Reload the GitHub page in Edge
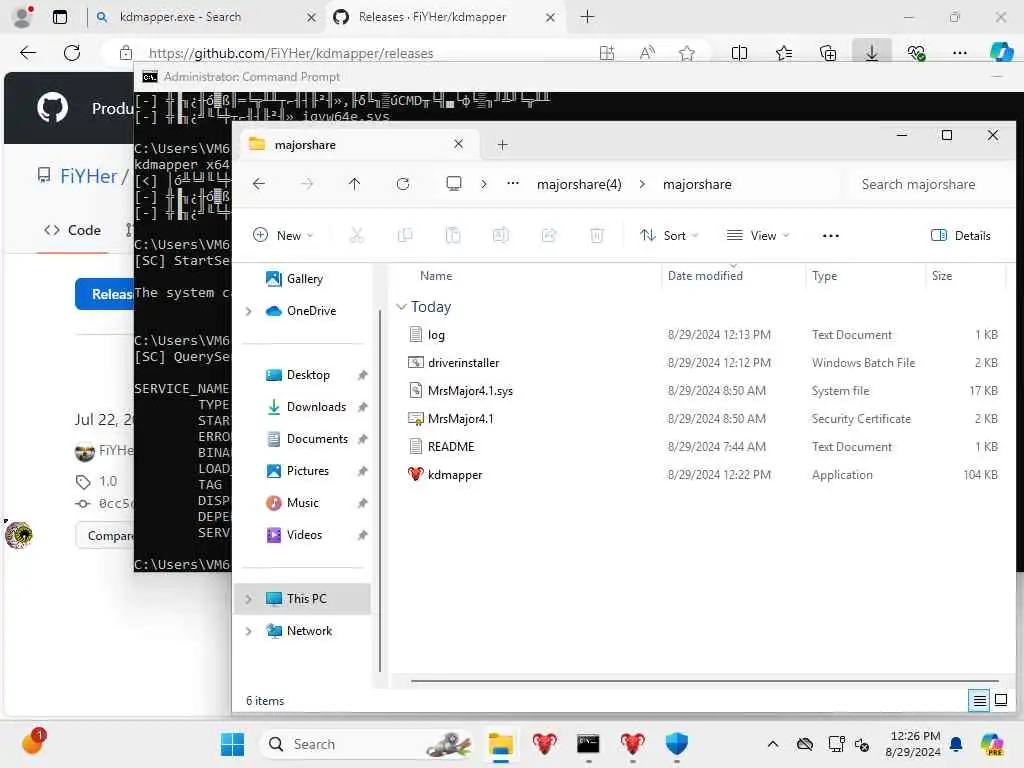 72,53
